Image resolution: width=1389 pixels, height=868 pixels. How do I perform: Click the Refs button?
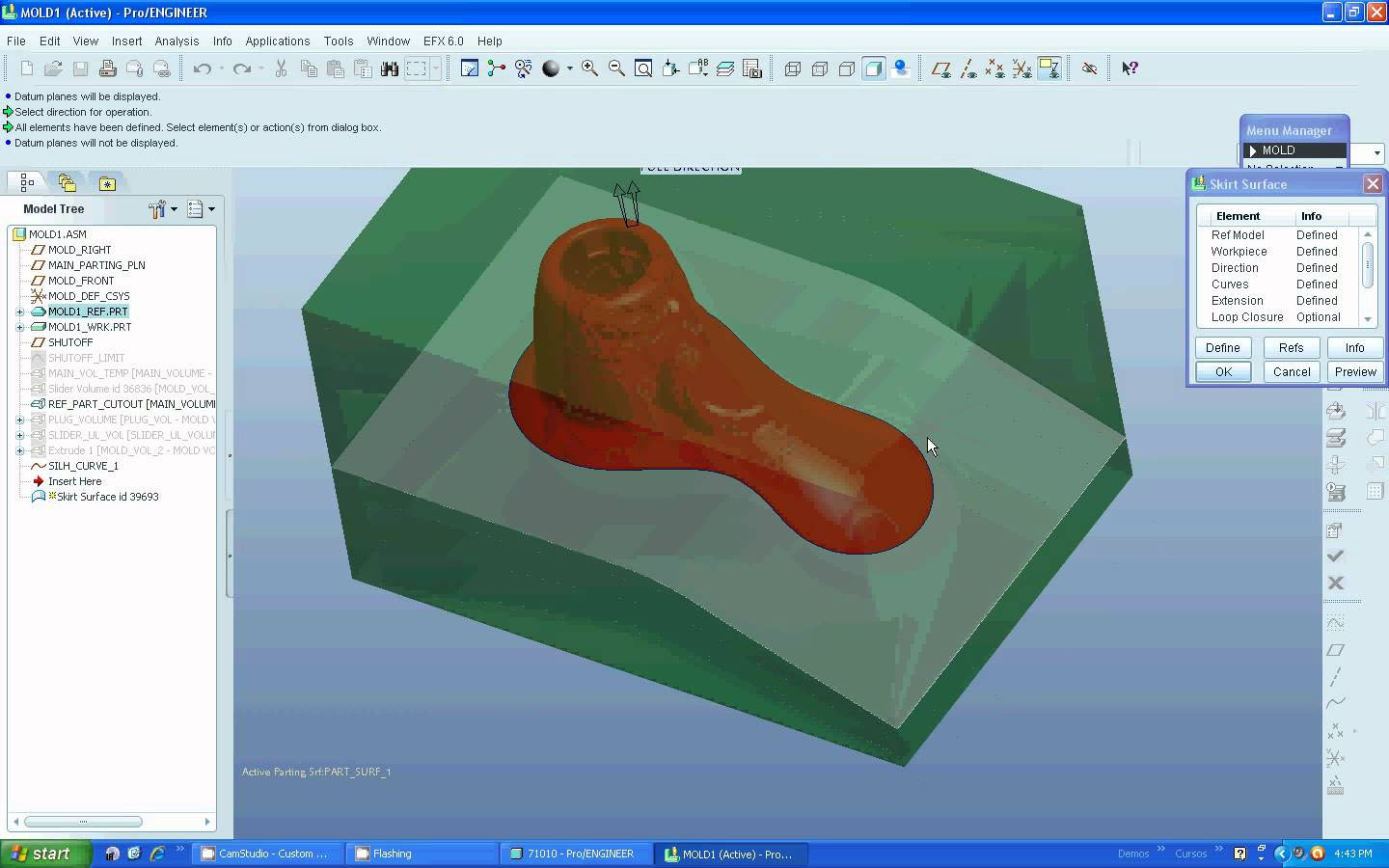(1291, 347)
